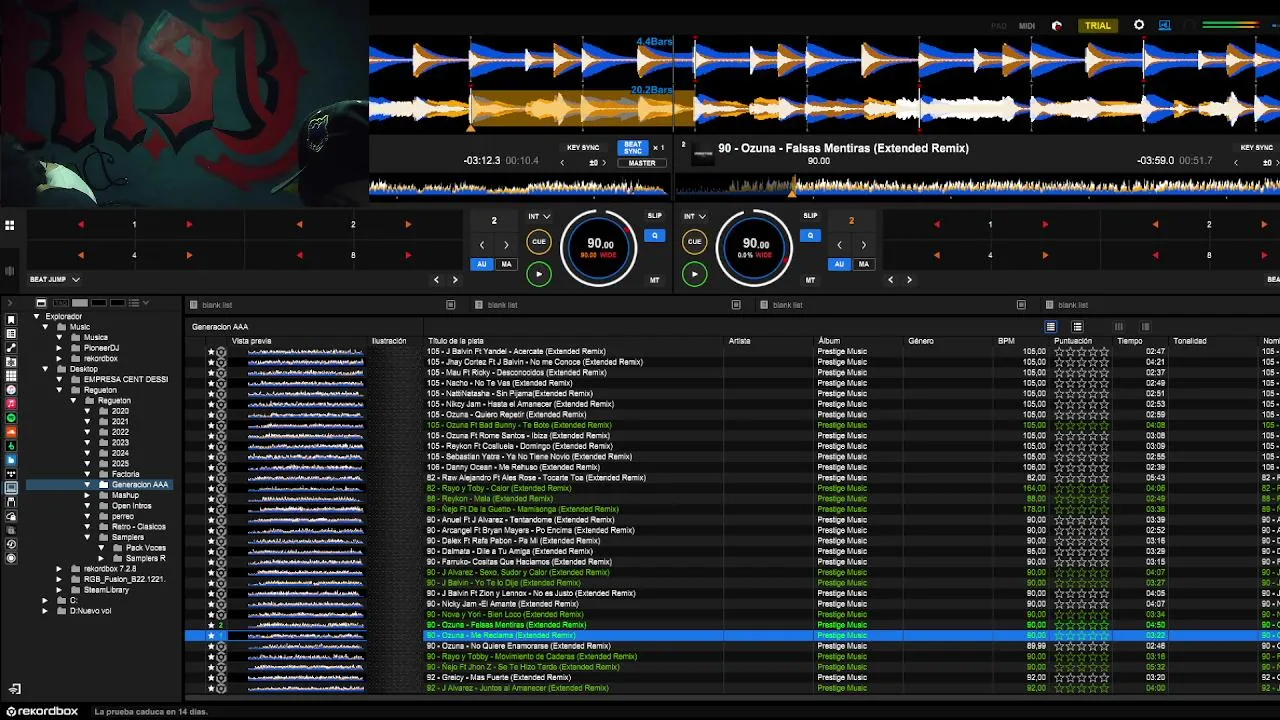Image resolution: width=1280 pixels, height=720 pixels.
Task: Open the MIDI settings
Action: click(x=1027, y=26)
